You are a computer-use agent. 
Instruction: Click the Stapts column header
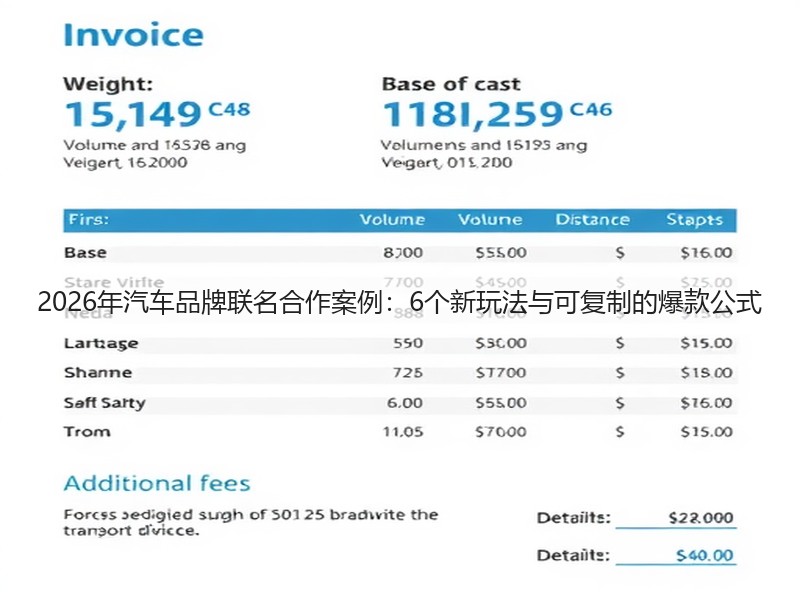(x=694, y=219)
